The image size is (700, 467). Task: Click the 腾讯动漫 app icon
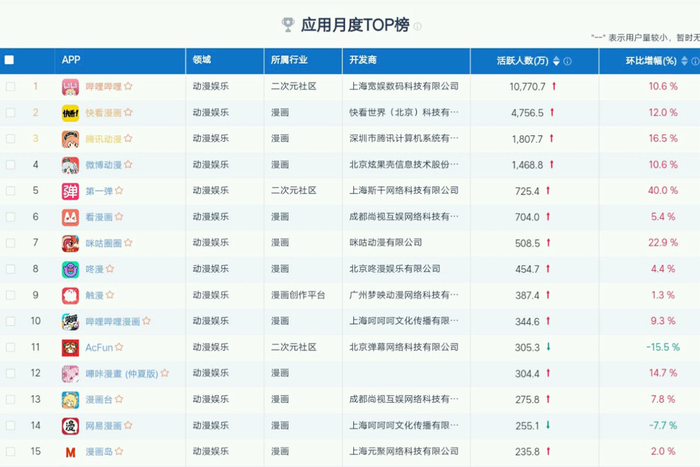[71, 139]
